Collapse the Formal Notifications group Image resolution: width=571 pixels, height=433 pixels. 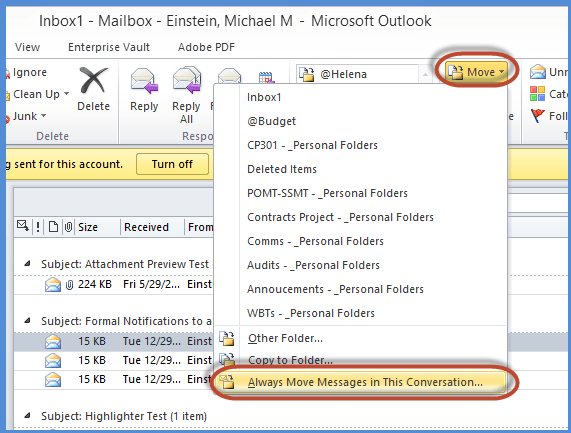[27, 321]
